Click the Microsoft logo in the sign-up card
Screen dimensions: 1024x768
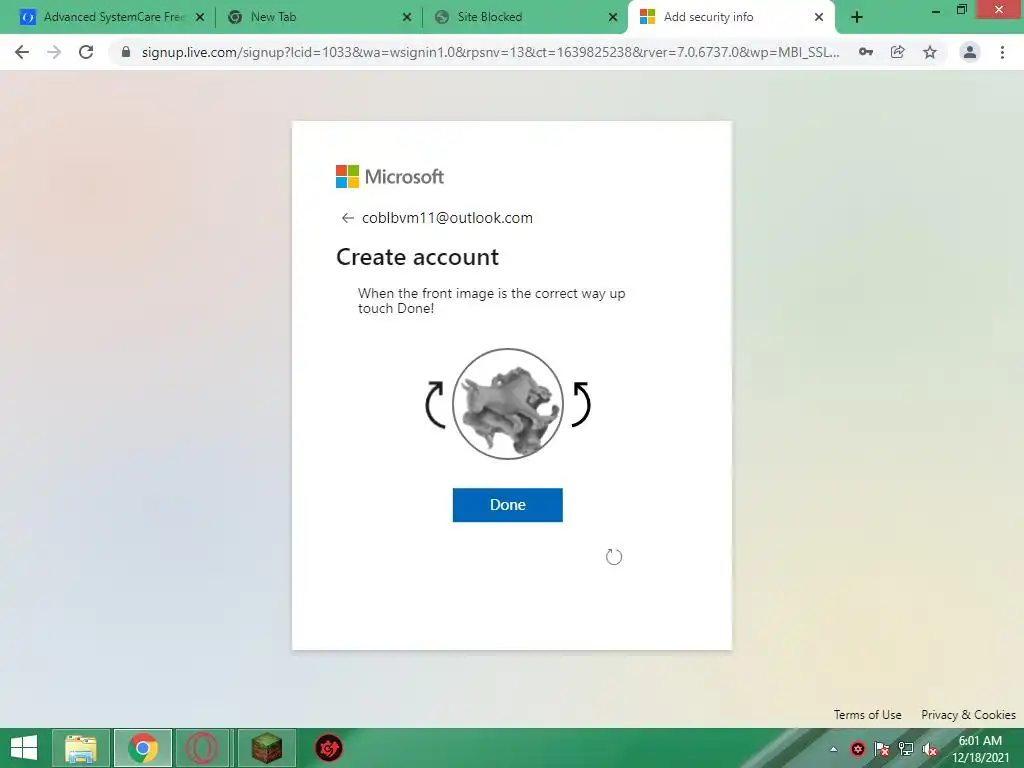point(390,176)
